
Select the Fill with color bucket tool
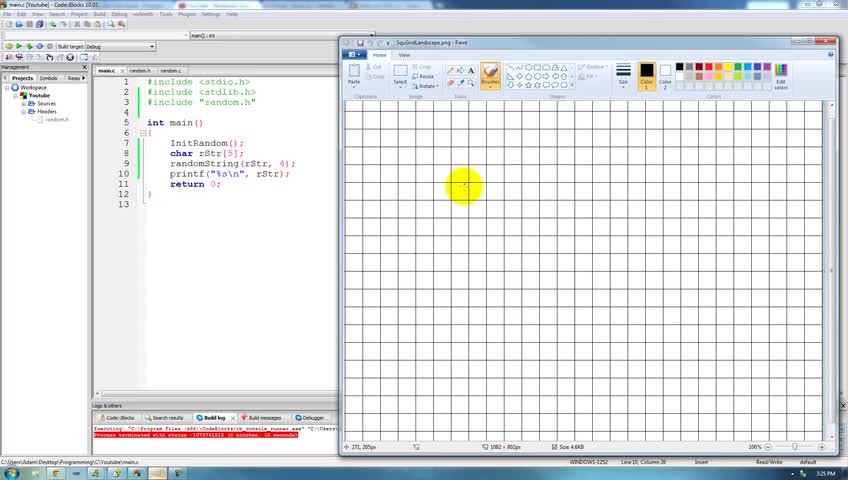460,70
